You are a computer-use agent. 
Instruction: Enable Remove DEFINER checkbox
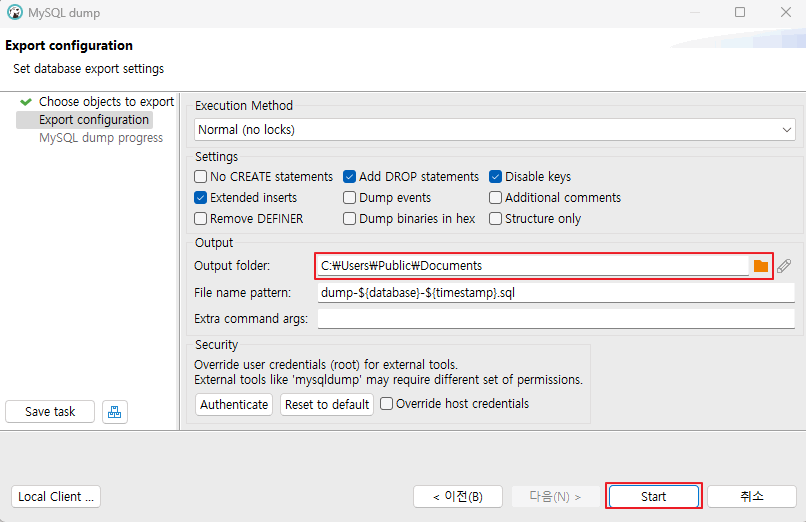coord(200,219)
